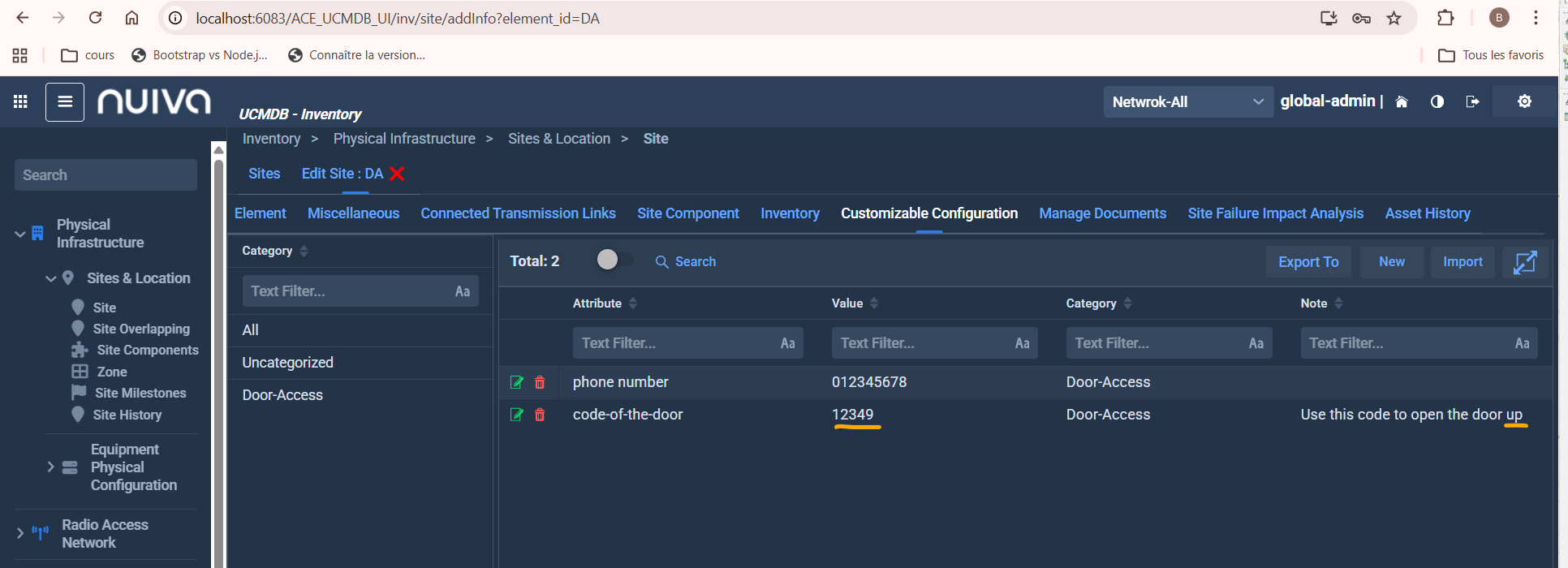Open the apps grid launcher icon
The height and width of the screenshot is (568, 1568).
(21, 101)
